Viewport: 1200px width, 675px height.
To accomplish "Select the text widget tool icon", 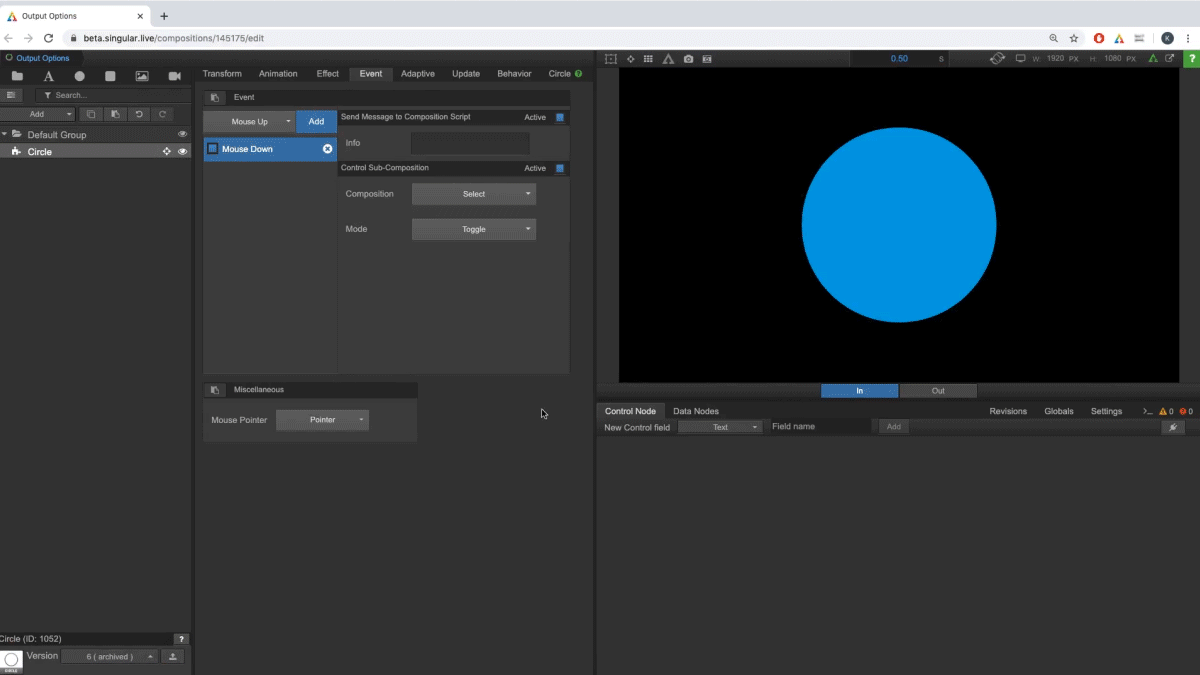I will coord(48,76).
